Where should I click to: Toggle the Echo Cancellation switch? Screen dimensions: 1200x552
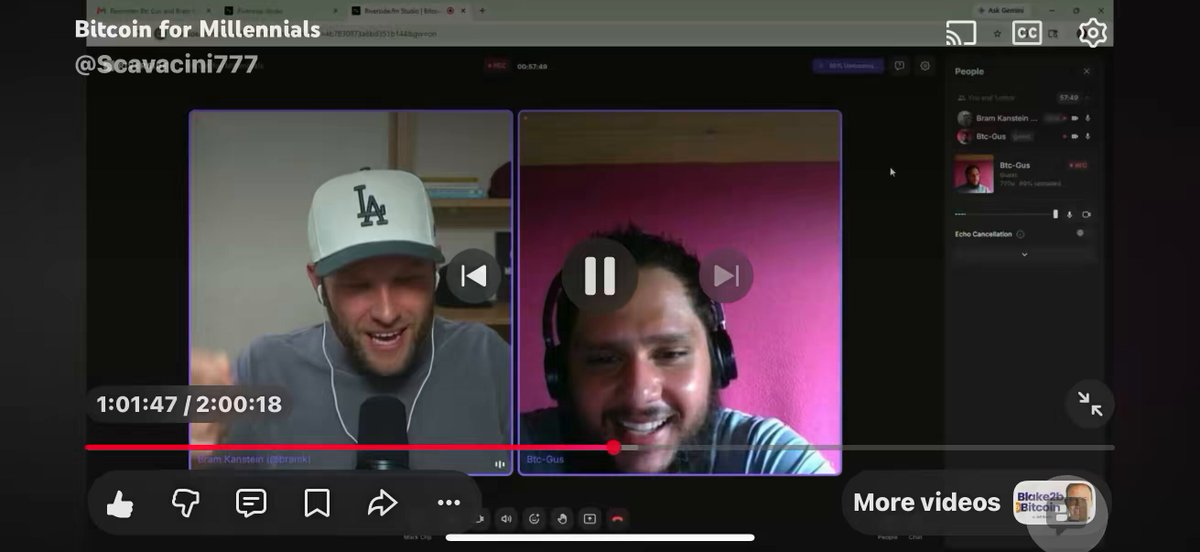click(x=1082, y=233)
